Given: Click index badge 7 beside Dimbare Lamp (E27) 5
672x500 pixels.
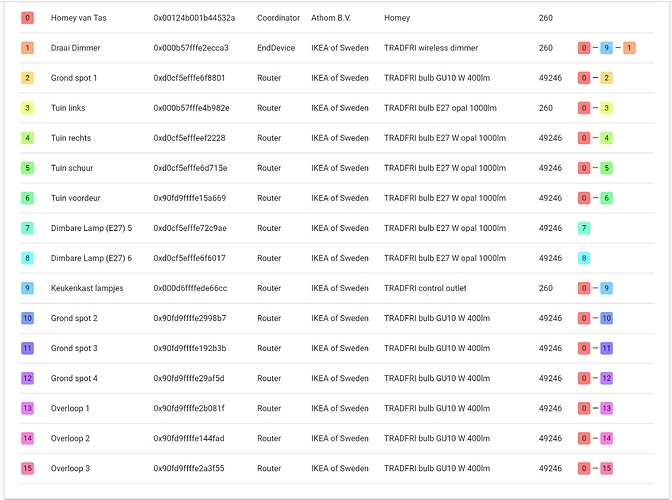Looking at the screenshot, I should click(27, 228).
